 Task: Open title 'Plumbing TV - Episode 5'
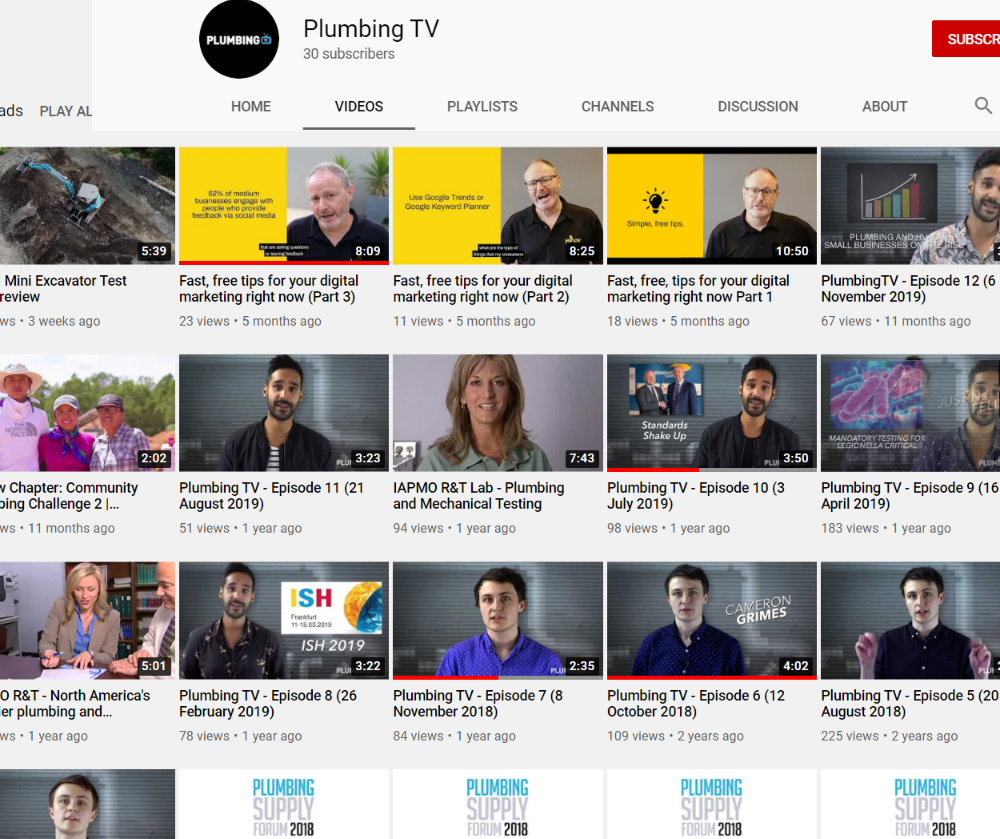910,704
